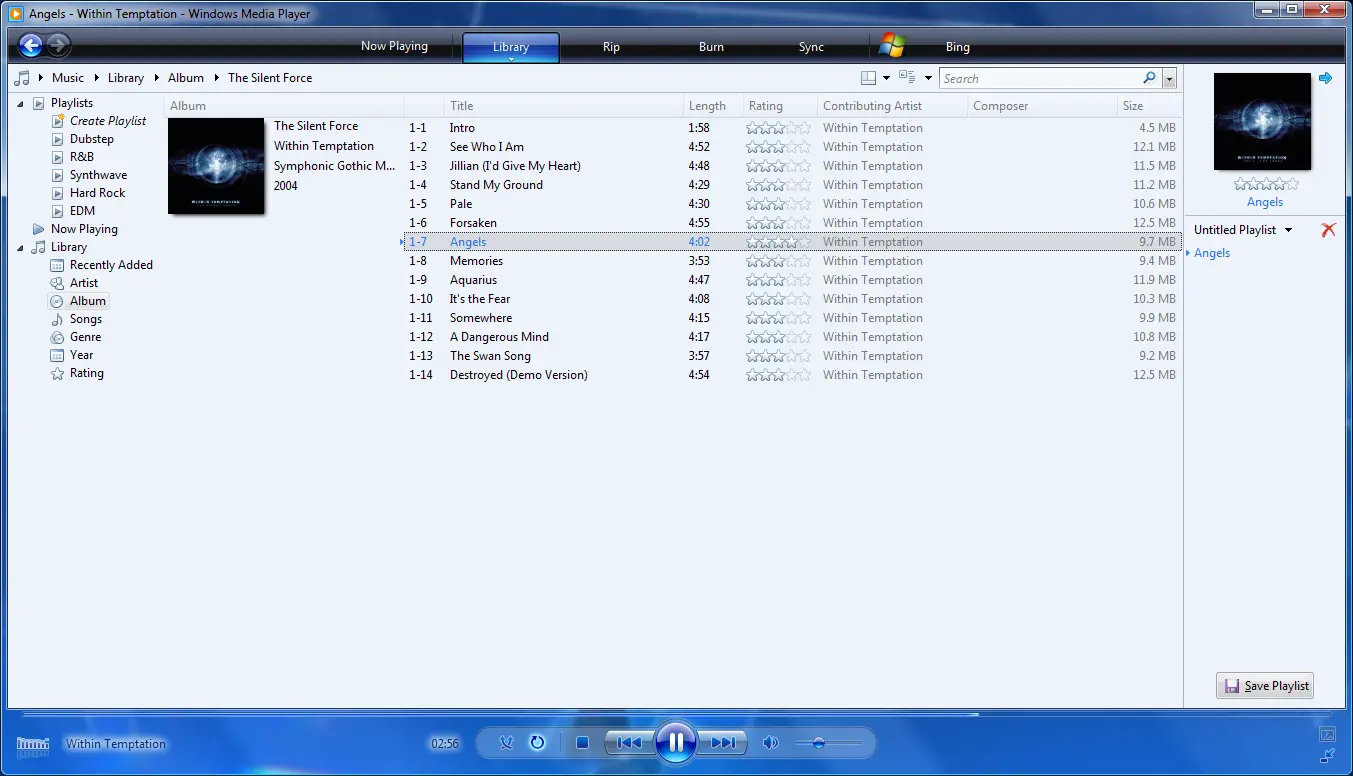
Task: Click the playback seek bar
Action: [x=676, y=714]
